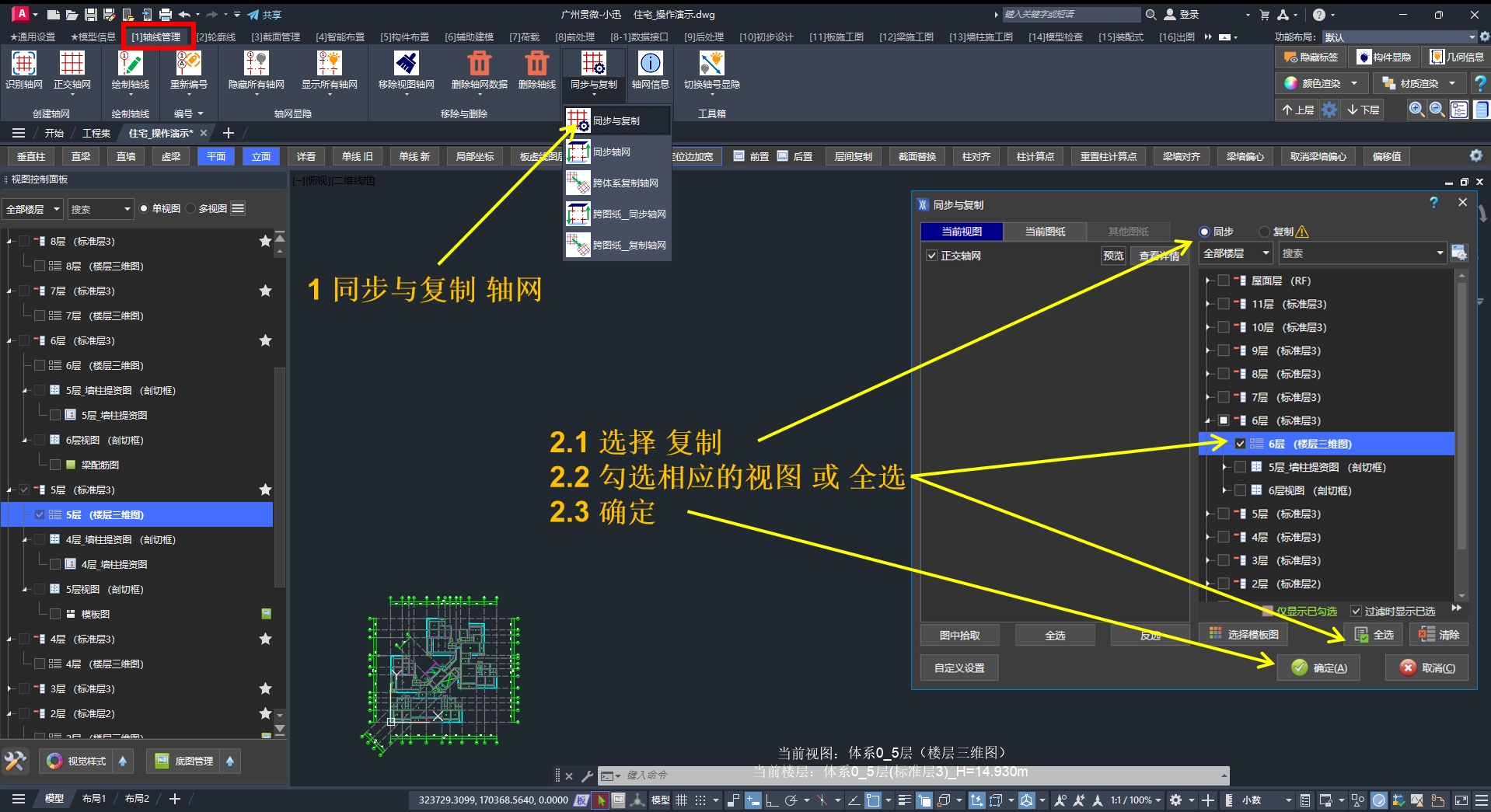Open settings gear beside 上层 button
Image resolution: width=1491 pixels, height=812 pixels.
pos(1330,110)
